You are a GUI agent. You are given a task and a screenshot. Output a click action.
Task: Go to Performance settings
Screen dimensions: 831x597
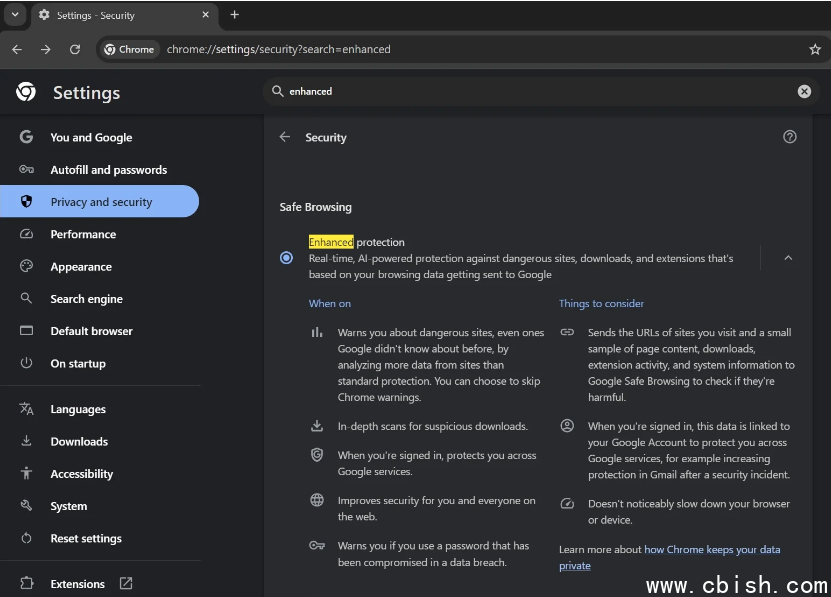(x=83, y=234)
